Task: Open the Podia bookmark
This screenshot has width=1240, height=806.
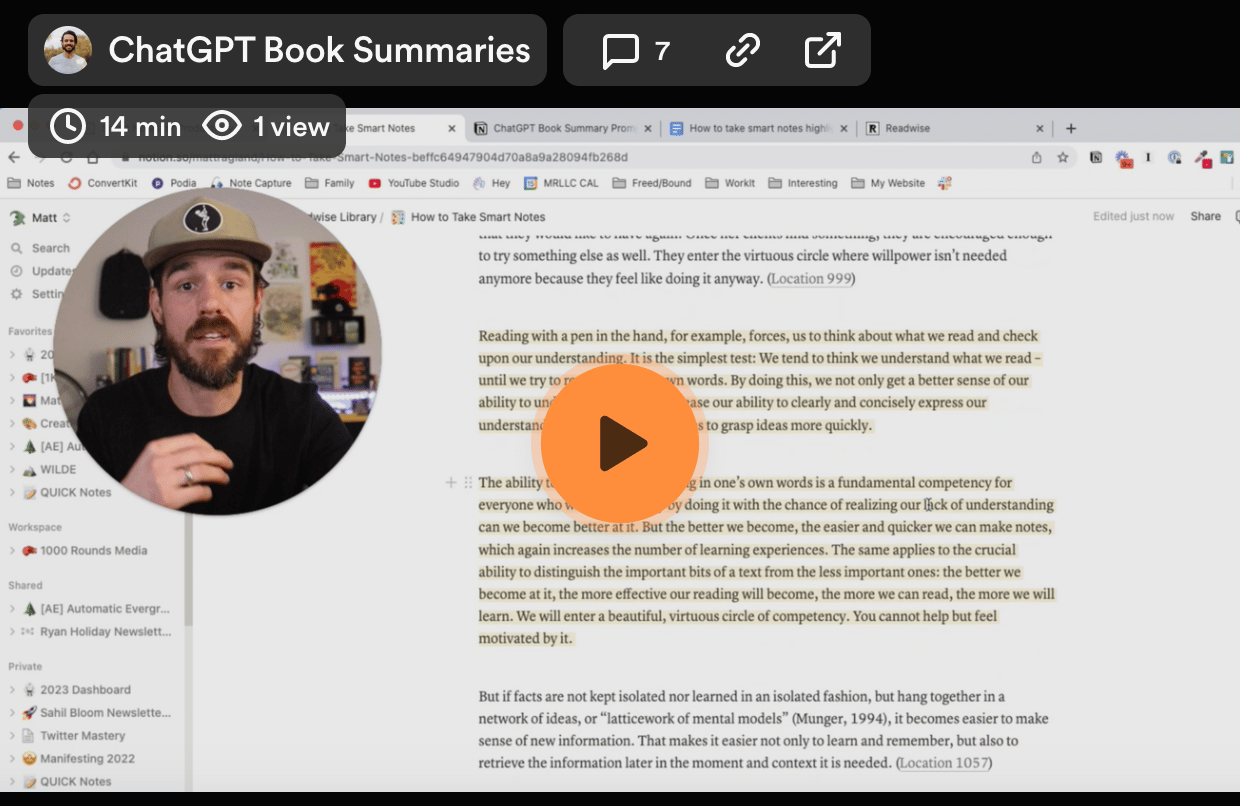Action: coord(174,183)
